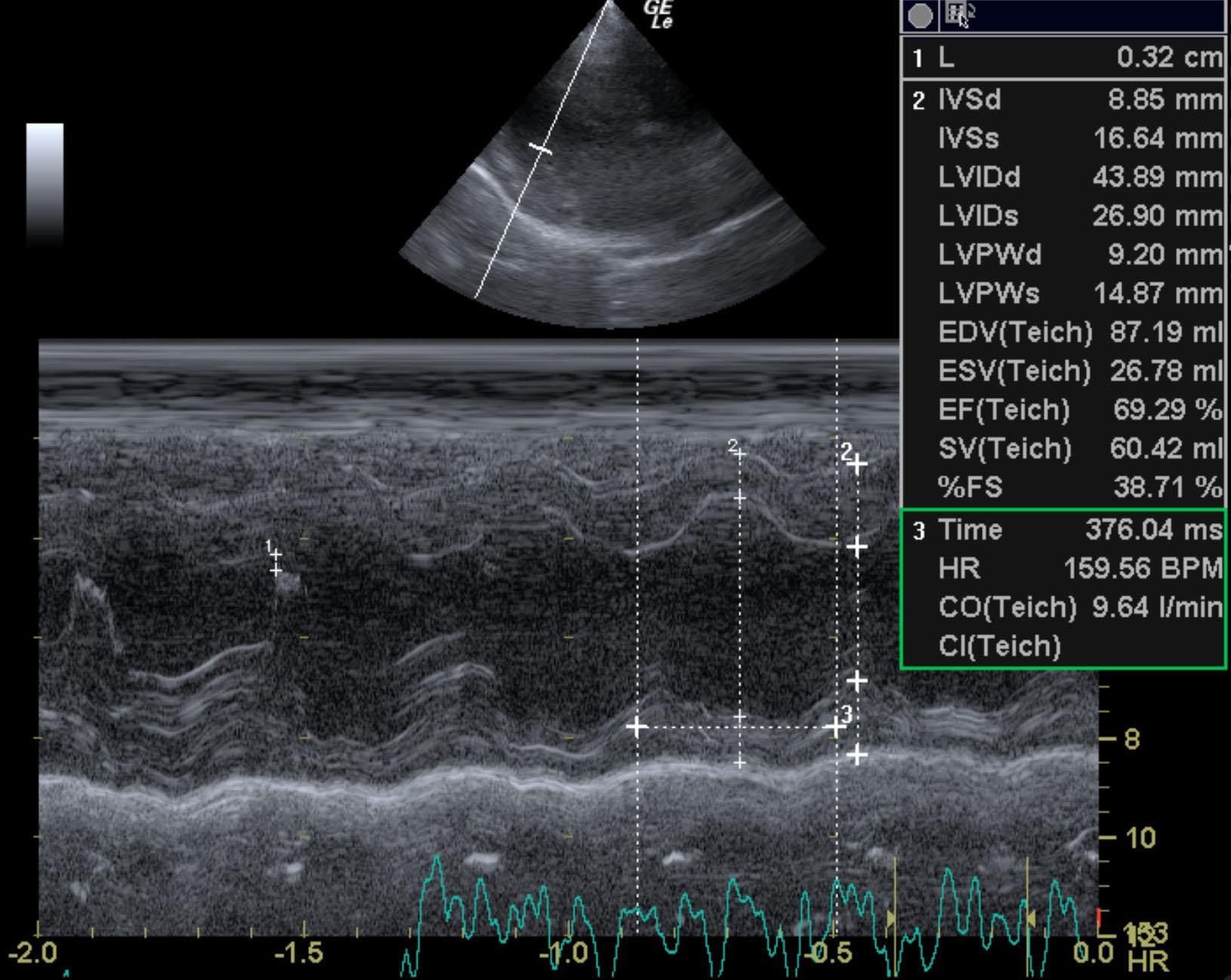Click the grayscale bar on the left
Image resolution: width=1231 pixels, height=980 pixels.
45,183
